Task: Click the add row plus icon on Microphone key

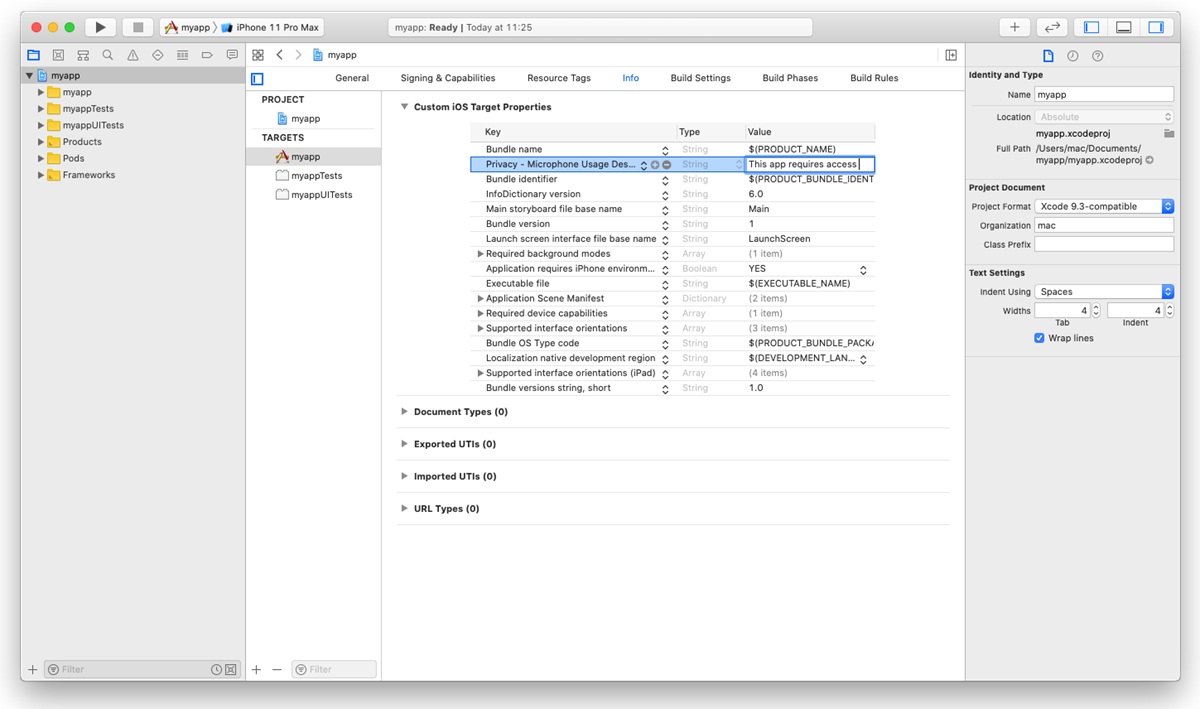Action: pos(656,165)
